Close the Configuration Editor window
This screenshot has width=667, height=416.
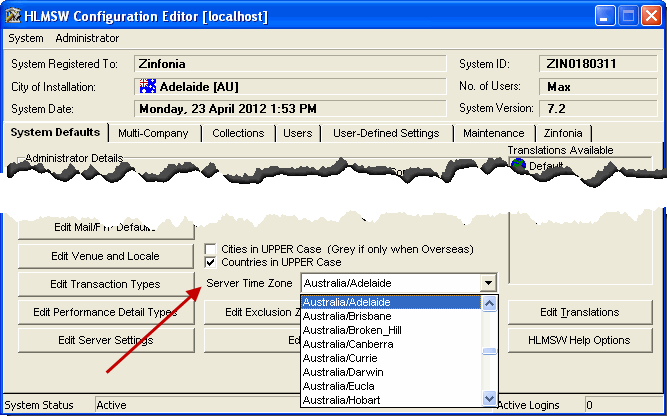(x=651, y=17)
